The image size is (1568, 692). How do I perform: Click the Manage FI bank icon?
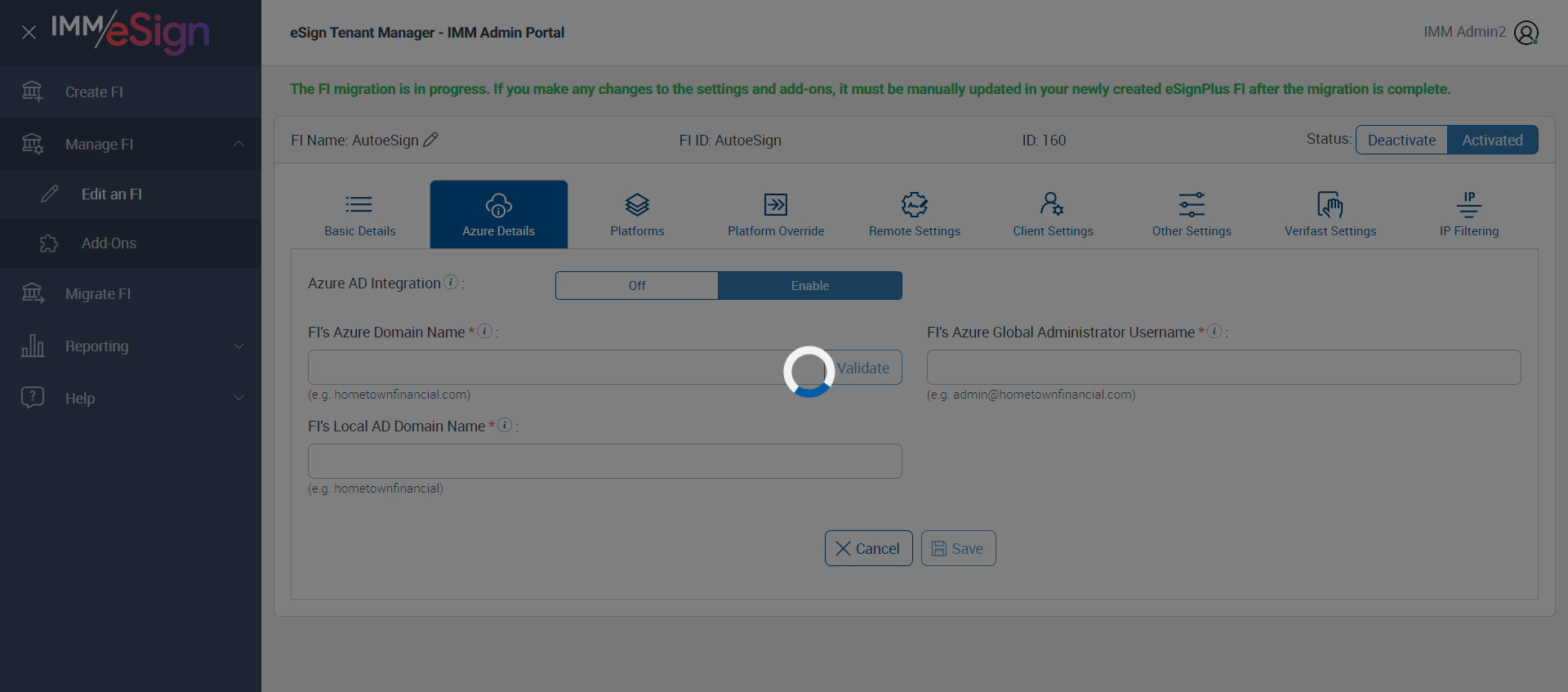tap(32, 144)
